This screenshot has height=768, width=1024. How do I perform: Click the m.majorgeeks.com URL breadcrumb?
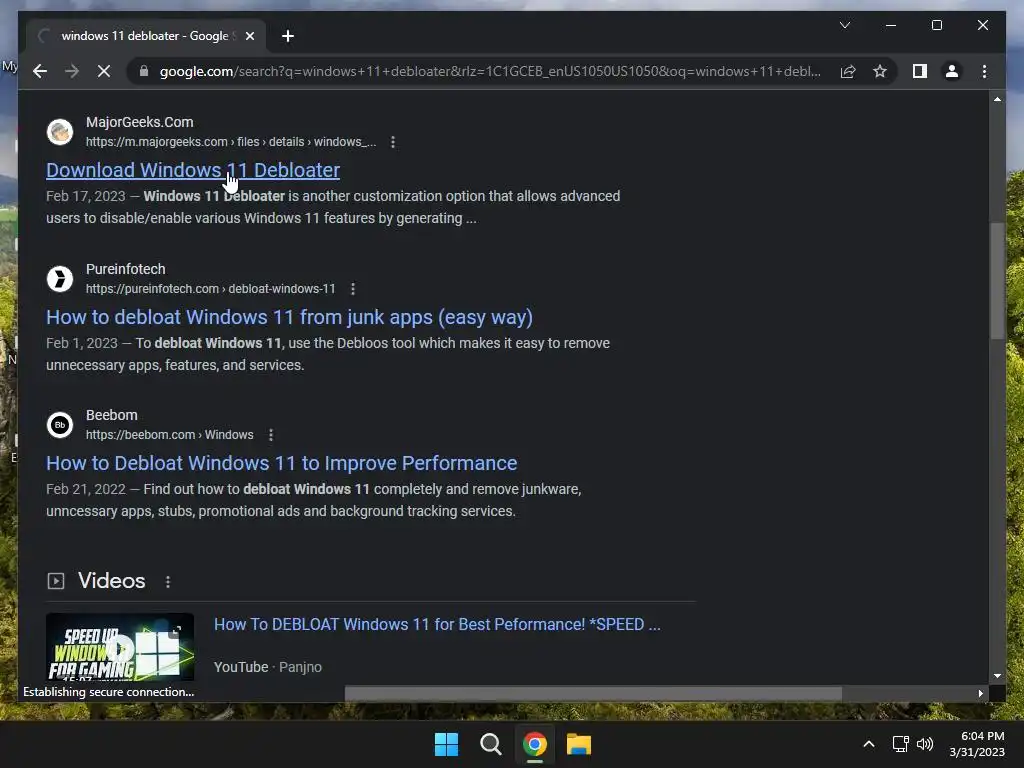tap(231, 142)
